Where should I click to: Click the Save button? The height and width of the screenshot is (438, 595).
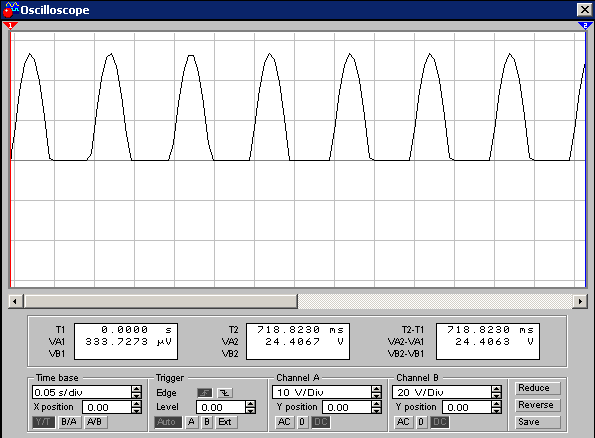[x=537, y=422]
